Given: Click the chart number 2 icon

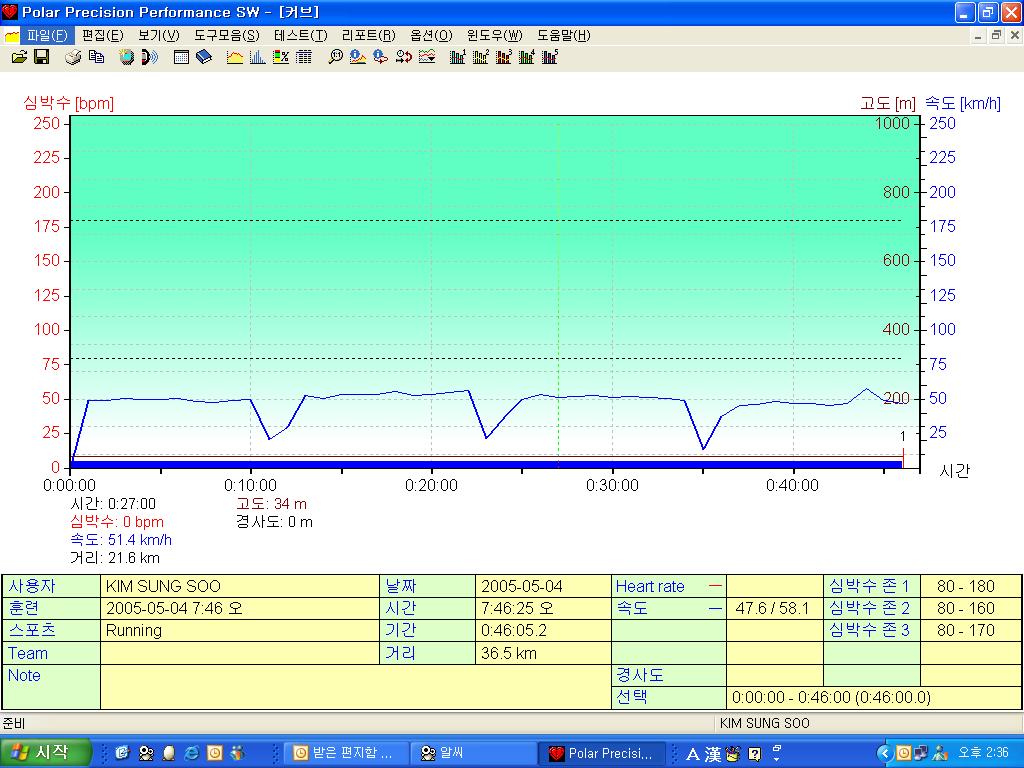Looking at the screenshot, I should (x=481, y=57).
